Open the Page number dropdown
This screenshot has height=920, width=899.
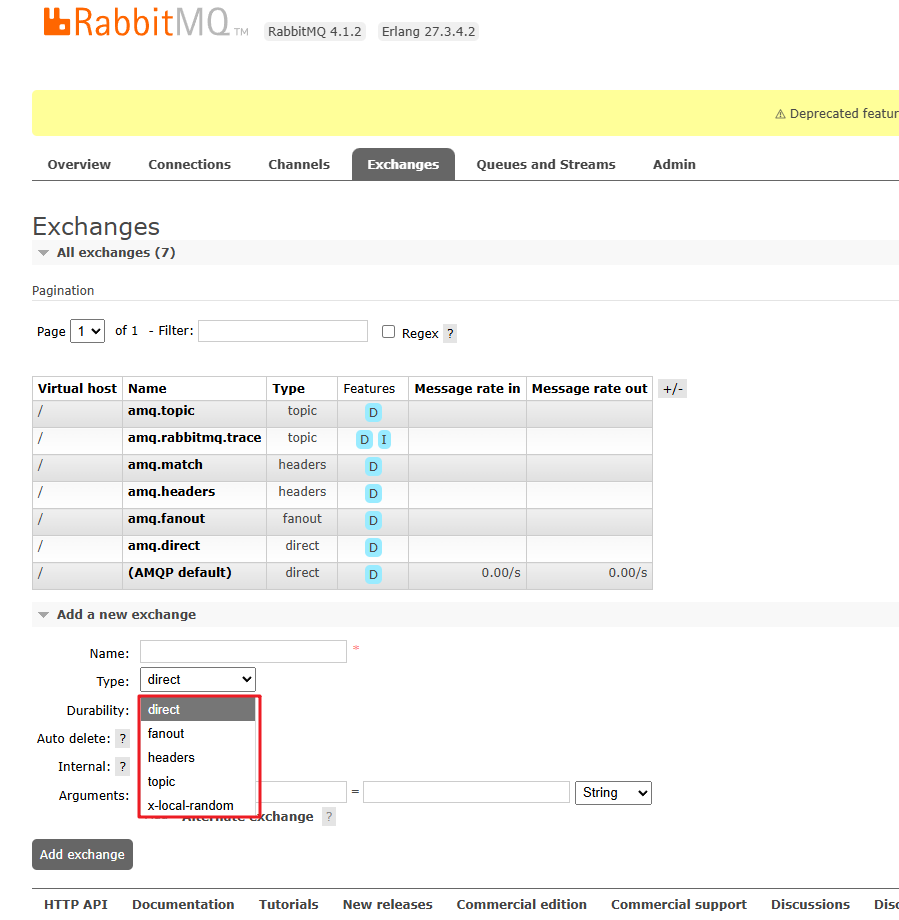87,331
